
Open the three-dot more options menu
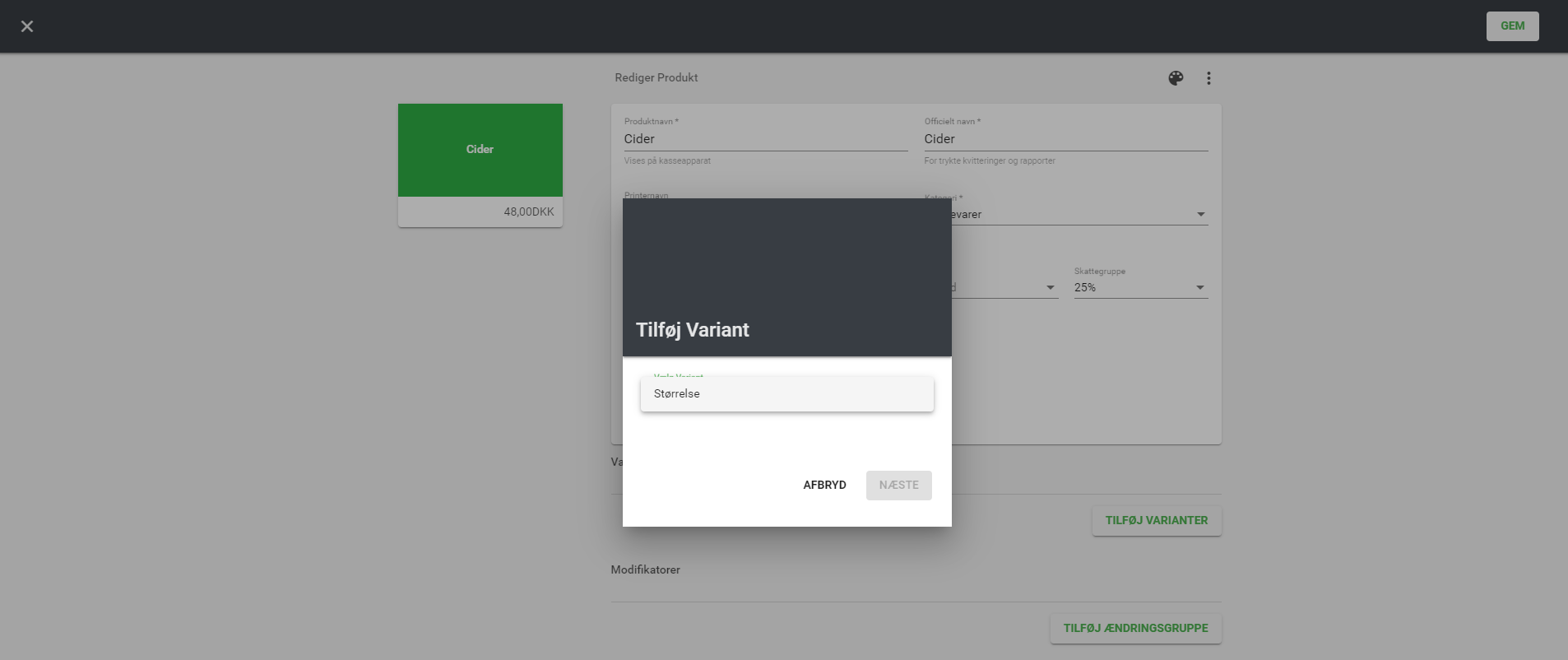click(x=1208, y=78)
